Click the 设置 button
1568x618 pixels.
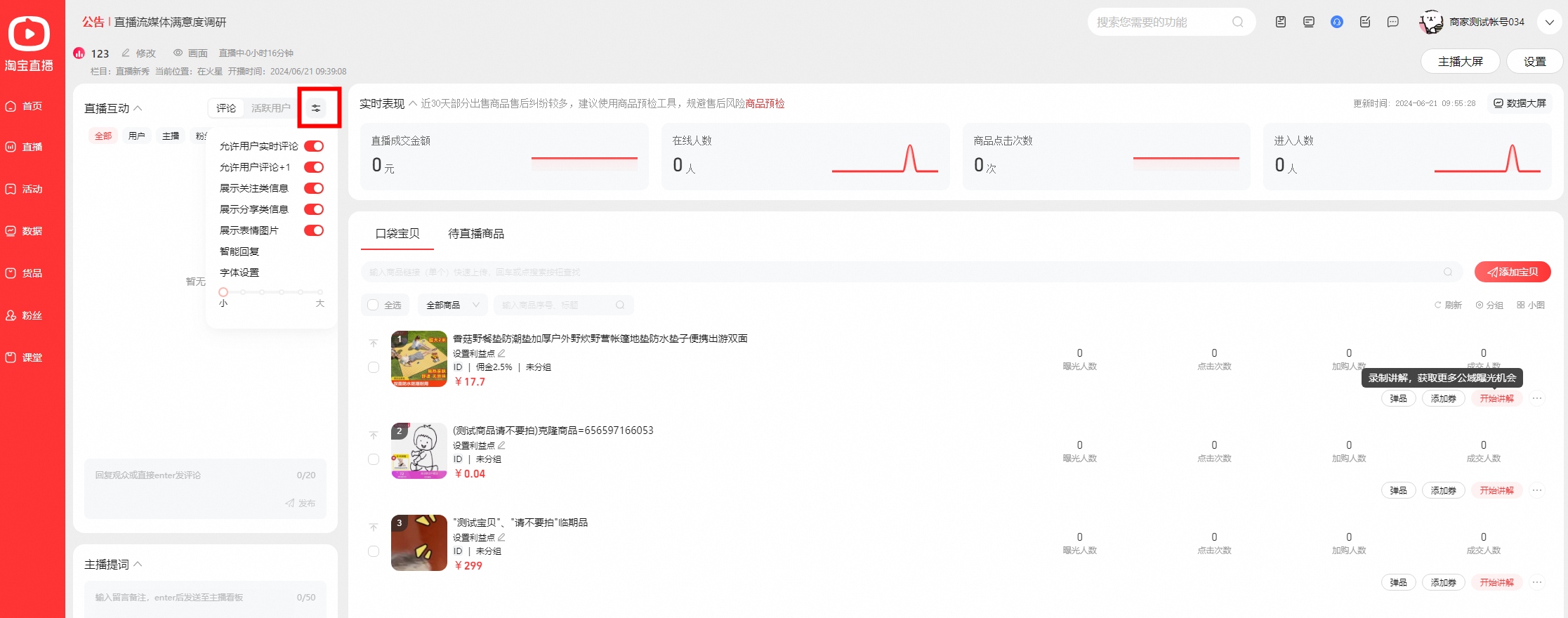[1534, 62]
